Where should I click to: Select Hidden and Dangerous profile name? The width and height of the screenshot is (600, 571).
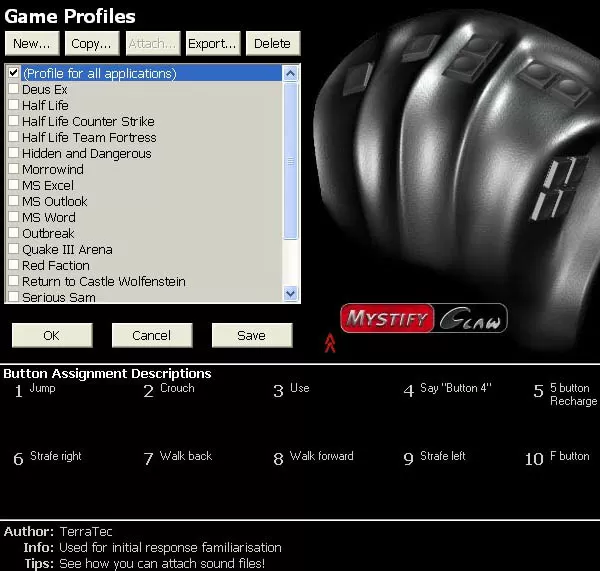point(87,154)
